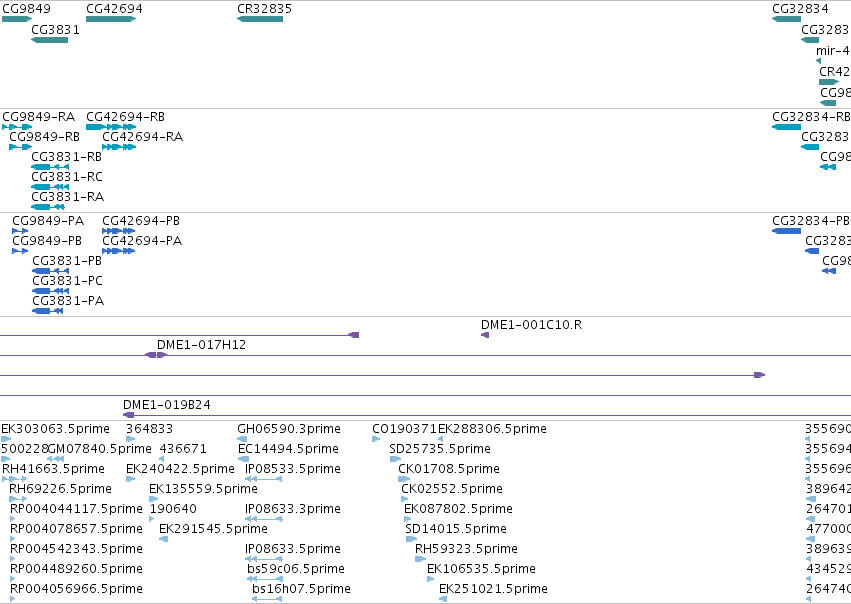Click the RP004542343.5prime EST
The image size is (851, 604).
(12, 560)
